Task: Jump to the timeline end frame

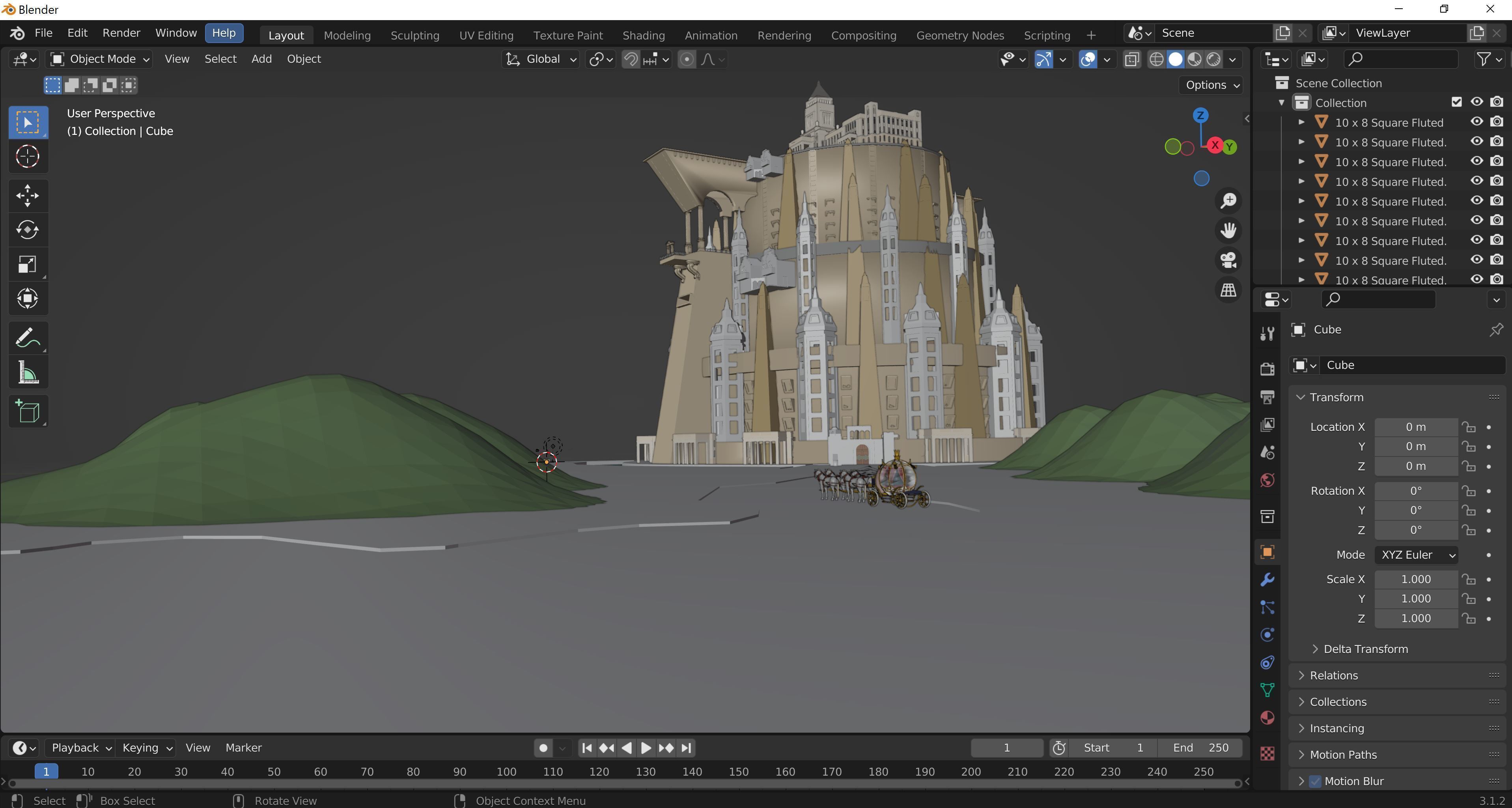Action: [x=686, y=748]
